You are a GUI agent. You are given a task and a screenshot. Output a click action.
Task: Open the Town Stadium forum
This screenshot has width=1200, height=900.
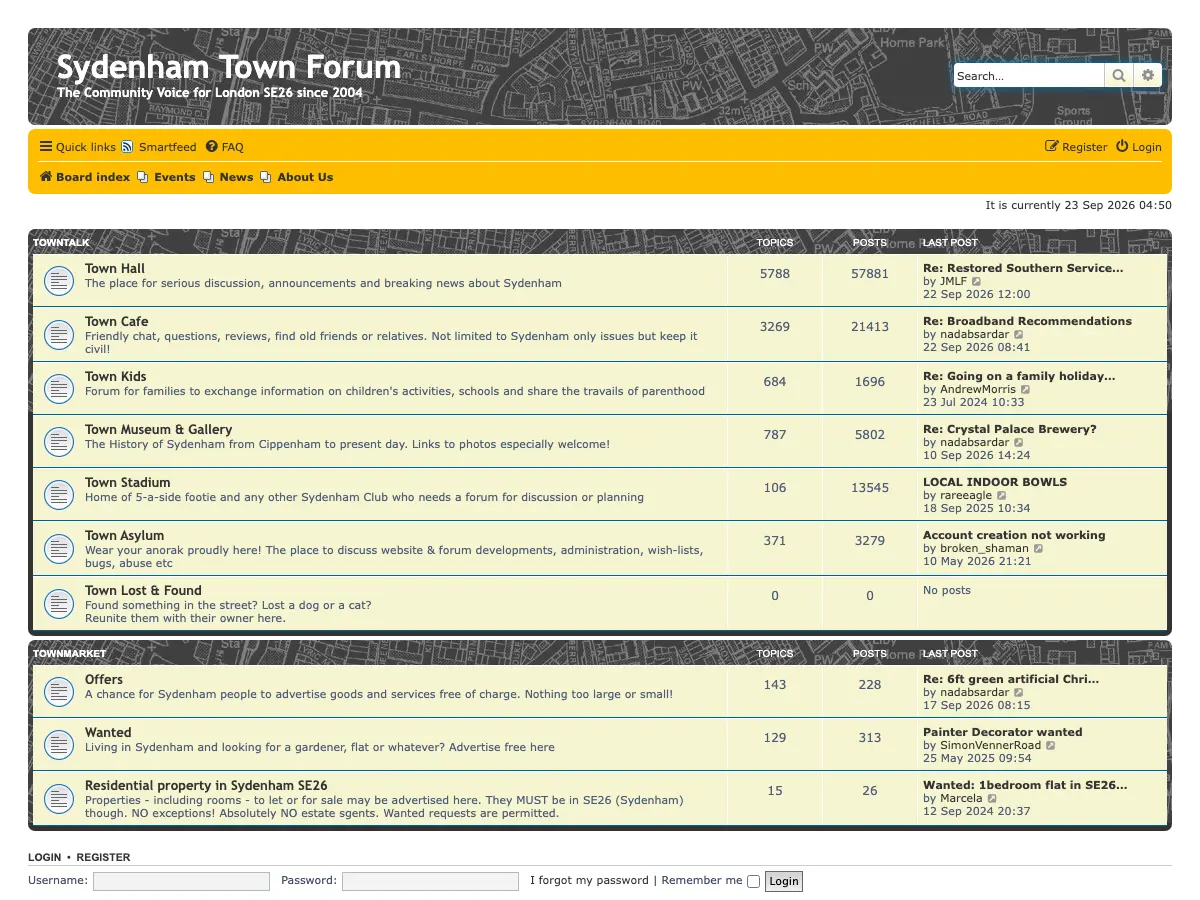coord(128,482)
